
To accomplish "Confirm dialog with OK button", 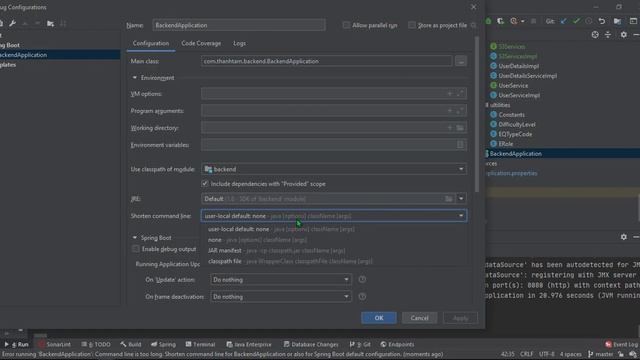I will pos(379,318).
